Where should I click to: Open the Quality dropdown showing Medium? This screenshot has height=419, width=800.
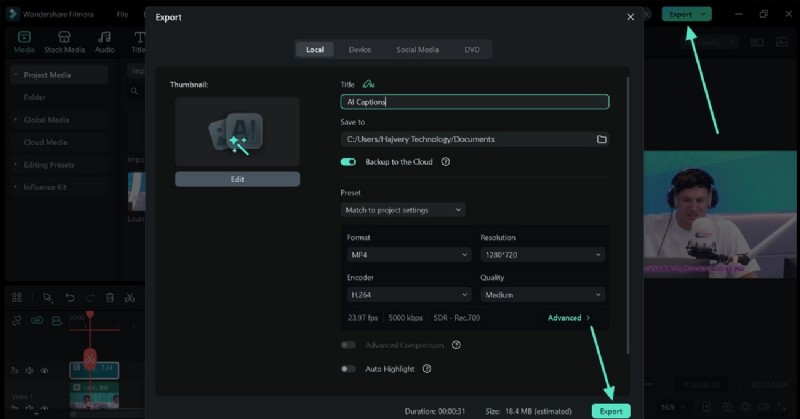coord(542,294)
